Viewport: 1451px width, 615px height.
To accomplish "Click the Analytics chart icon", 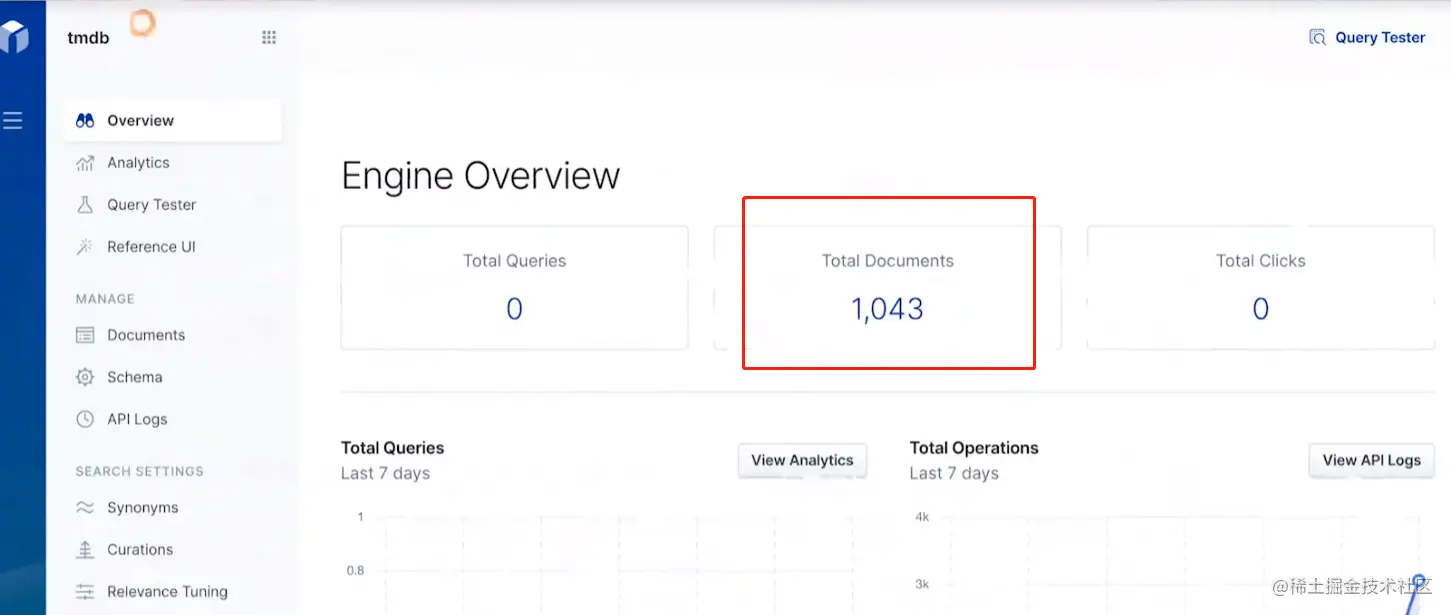I will [85, 163].
